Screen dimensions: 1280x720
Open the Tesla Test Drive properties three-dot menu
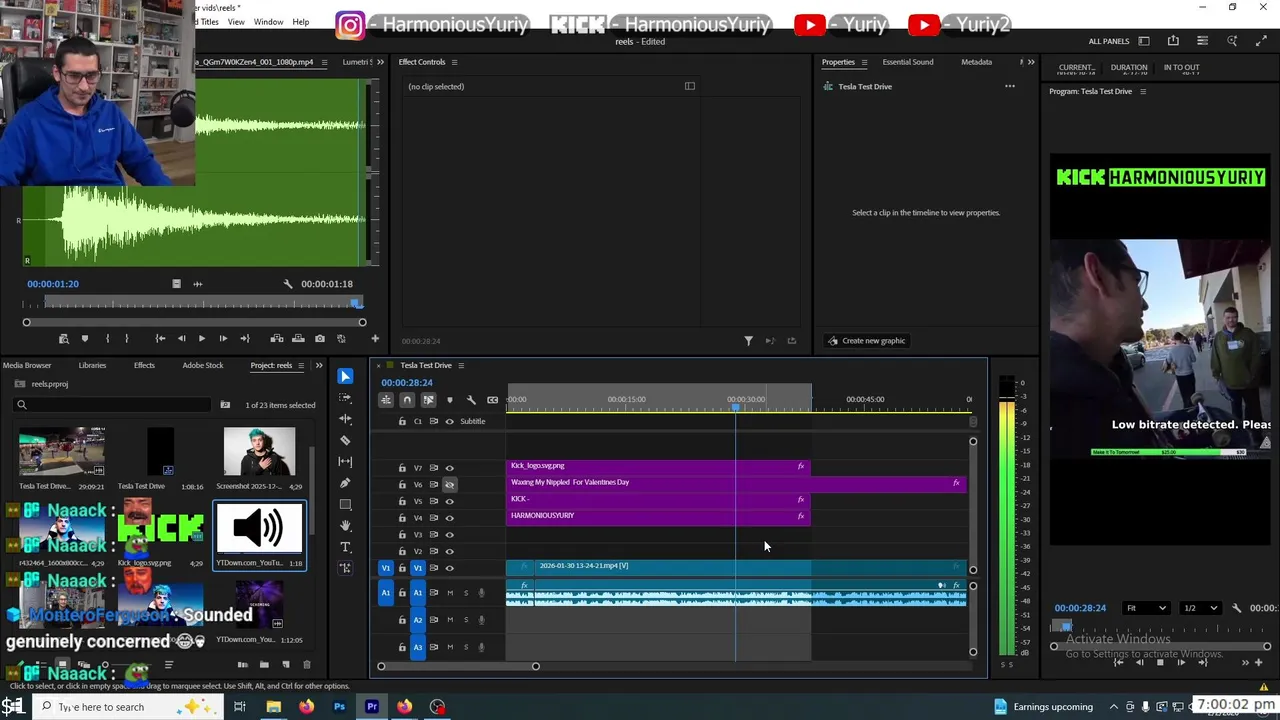tap(1010, 86)
